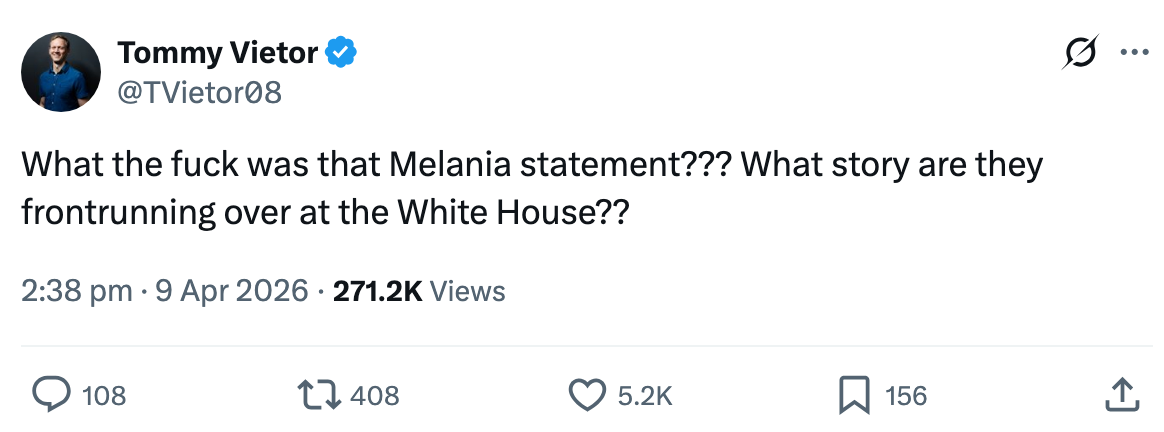Click the word Views next to 271.2K
Image resolution: width=1164 pixels, height=432 pixels.
click(x=471, y=291)
